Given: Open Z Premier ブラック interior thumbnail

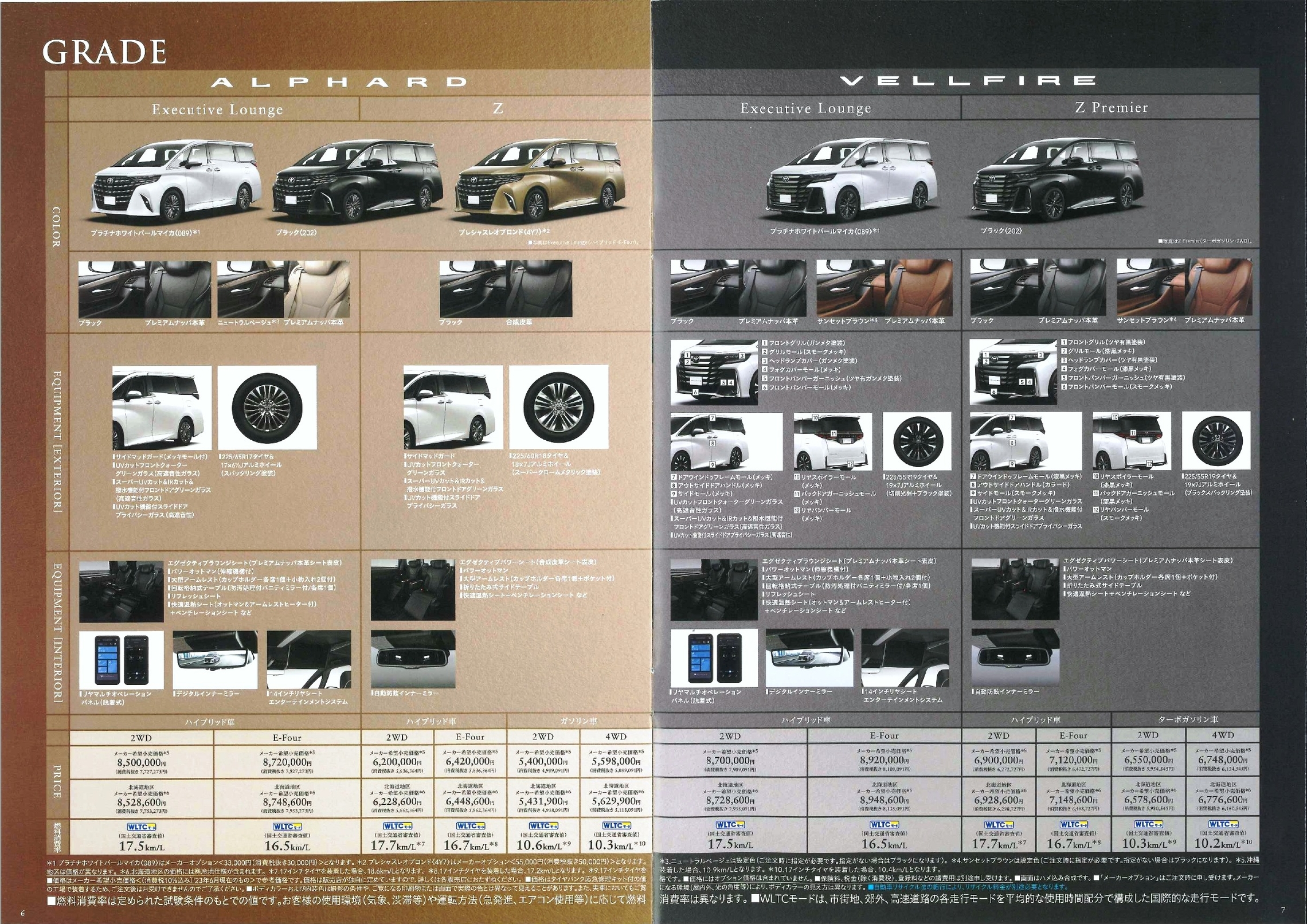Looking at the screenshot, I should 1038,287.
